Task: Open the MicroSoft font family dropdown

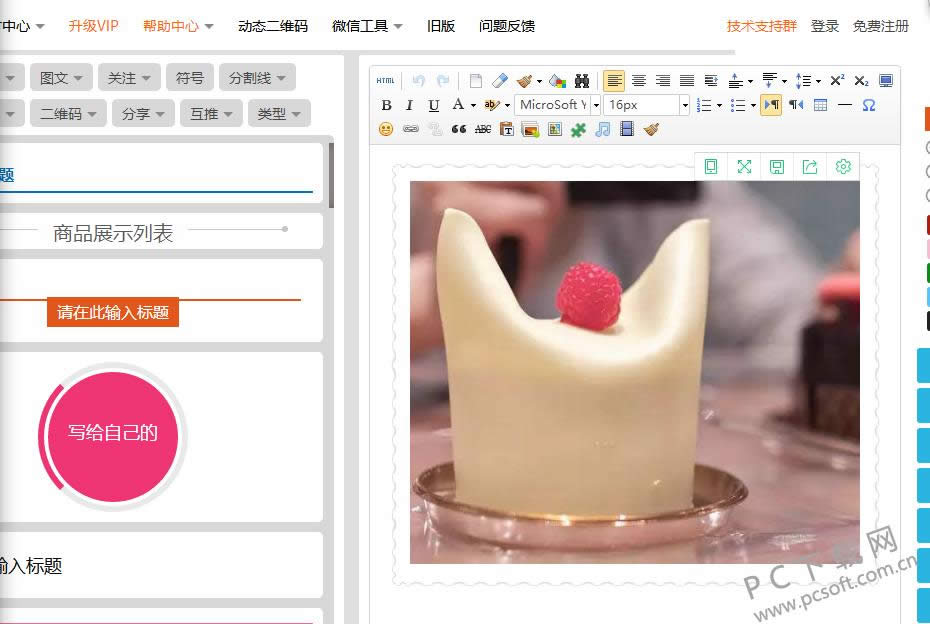Action: pyautogui.click(x=556, y=104)
